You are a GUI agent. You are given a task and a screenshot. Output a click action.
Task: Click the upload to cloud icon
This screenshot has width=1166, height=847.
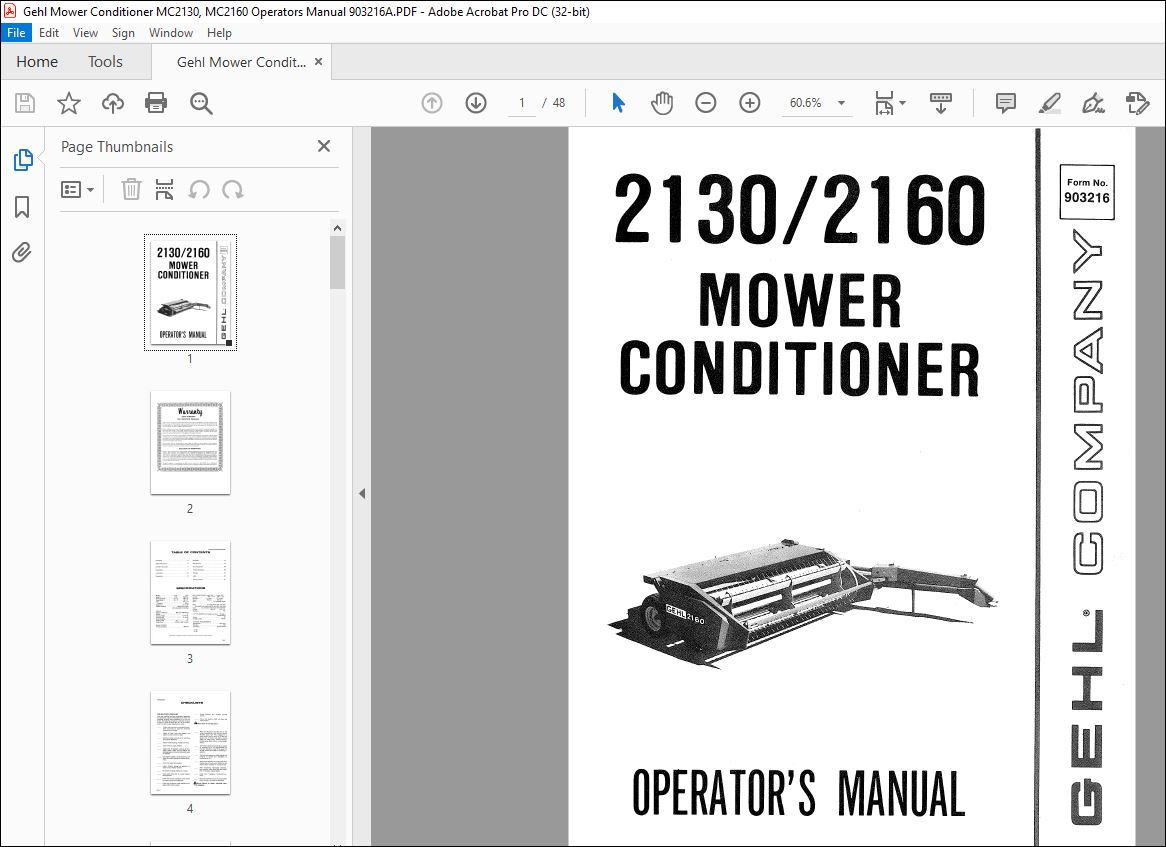112,103
